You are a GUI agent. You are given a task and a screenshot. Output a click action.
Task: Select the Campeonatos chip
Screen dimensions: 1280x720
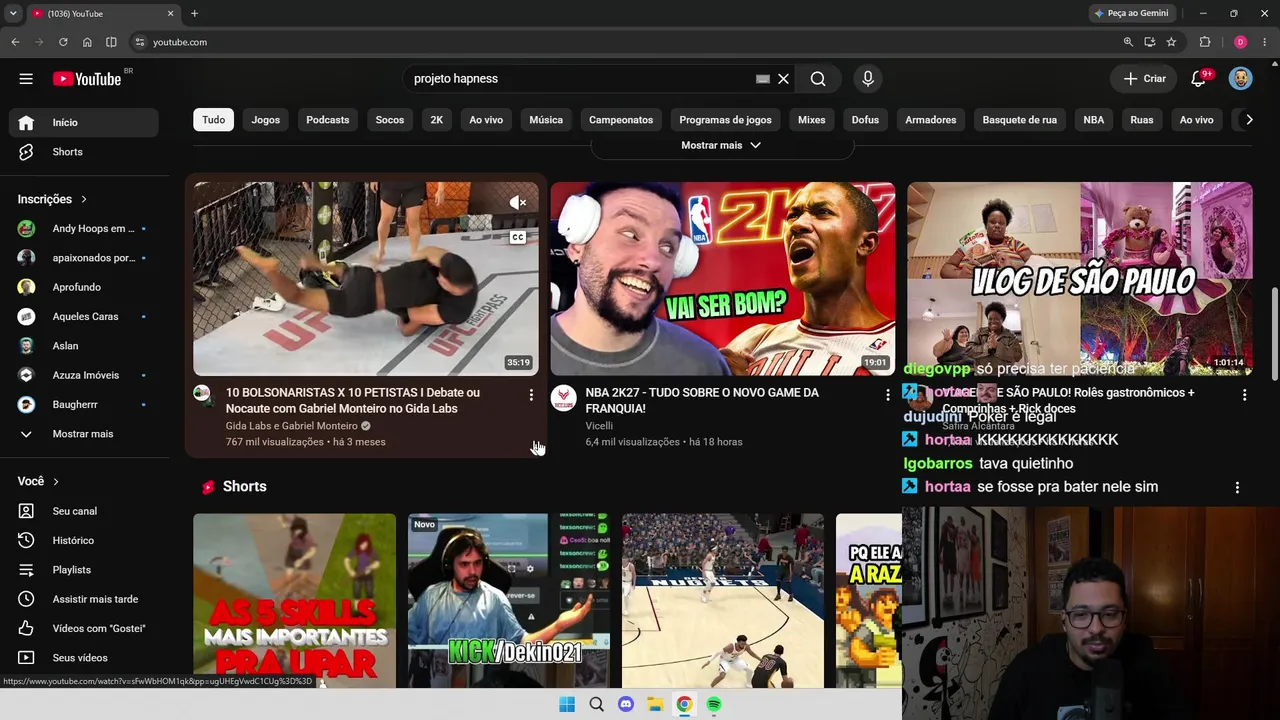(621, 120)
